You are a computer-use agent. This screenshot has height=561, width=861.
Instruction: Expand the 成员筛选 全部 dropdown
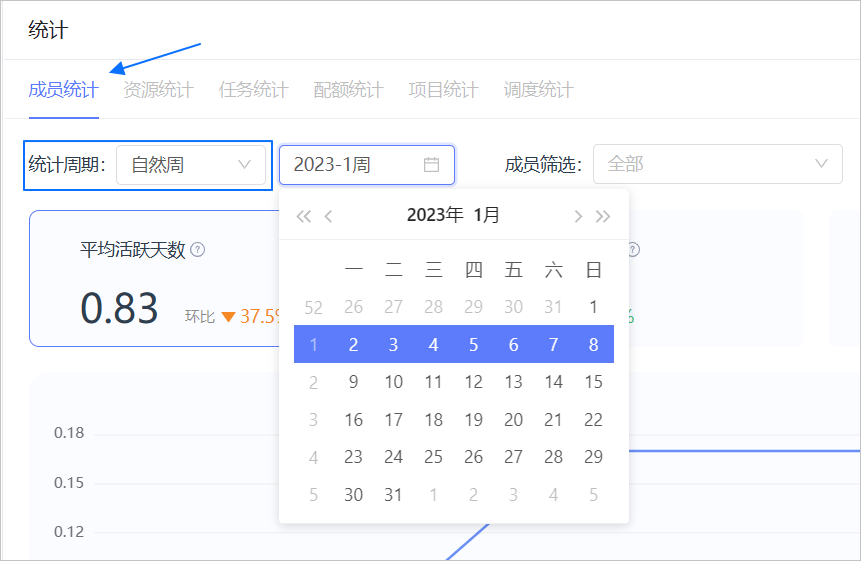[x=717, y=165]
